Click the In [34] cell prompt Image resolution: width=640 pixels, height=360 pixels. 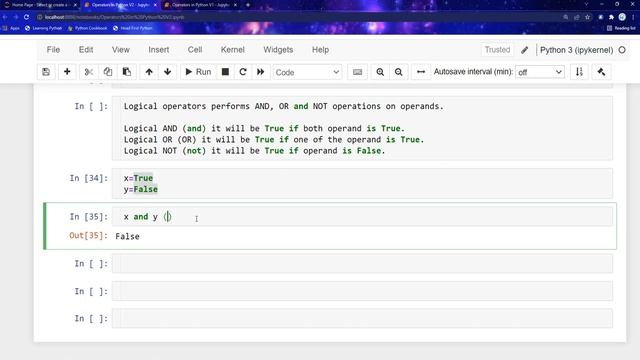pyautogui.click(x=89, y=178)
